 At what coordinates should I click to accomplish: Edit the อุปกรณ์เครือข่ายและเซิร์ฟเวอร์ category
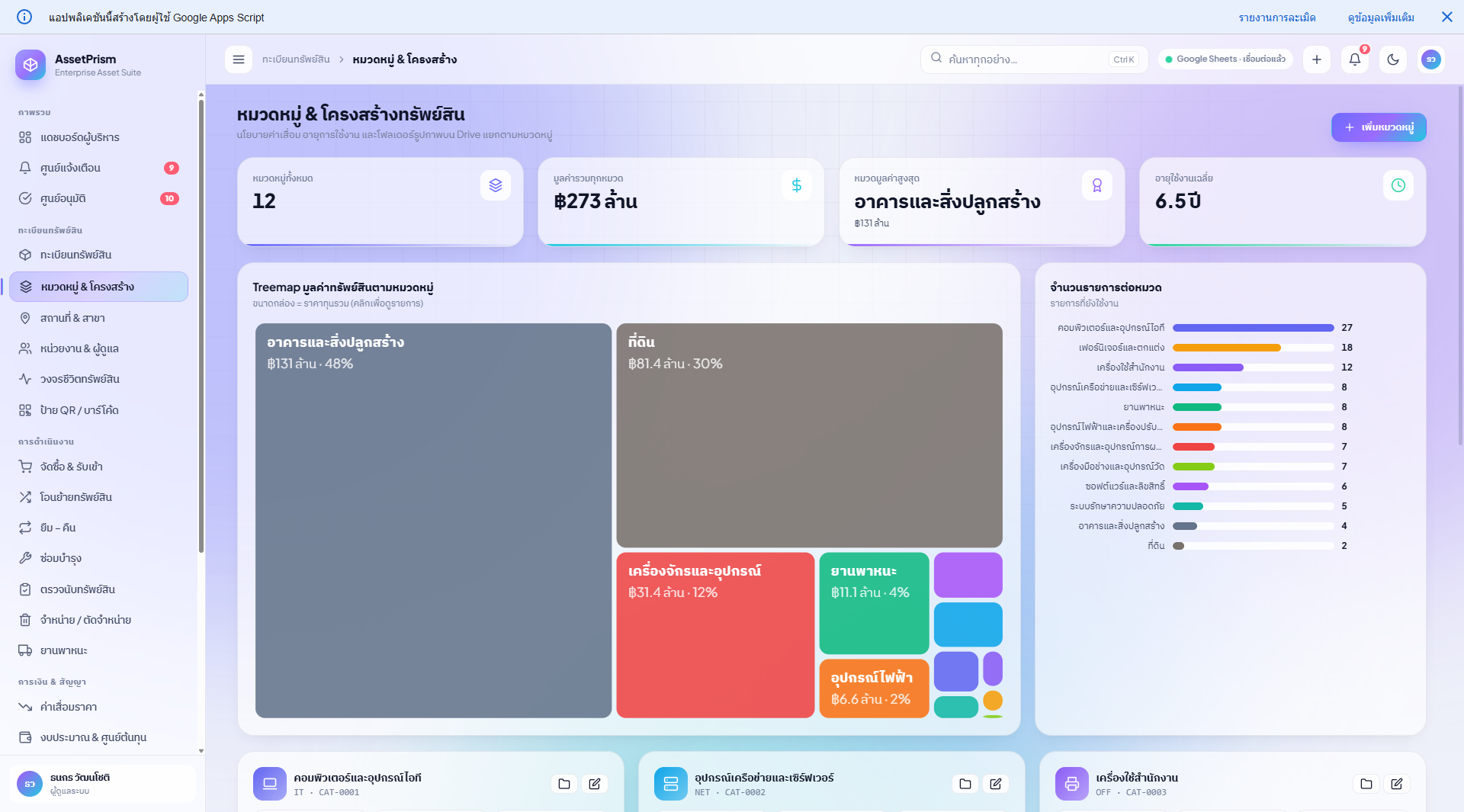click(996, 784)
